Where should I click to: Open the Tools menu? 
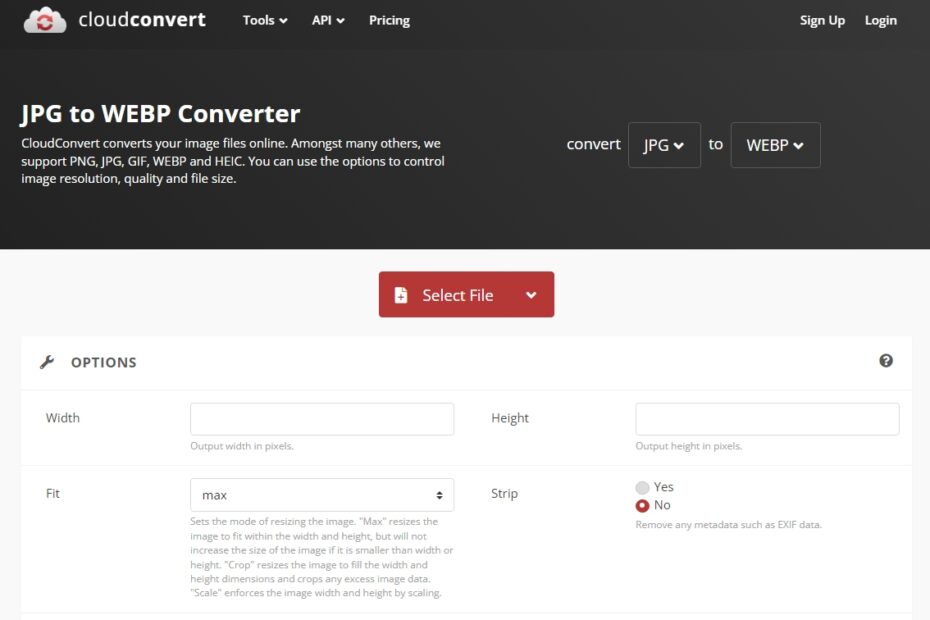click(x=264, y=20)
